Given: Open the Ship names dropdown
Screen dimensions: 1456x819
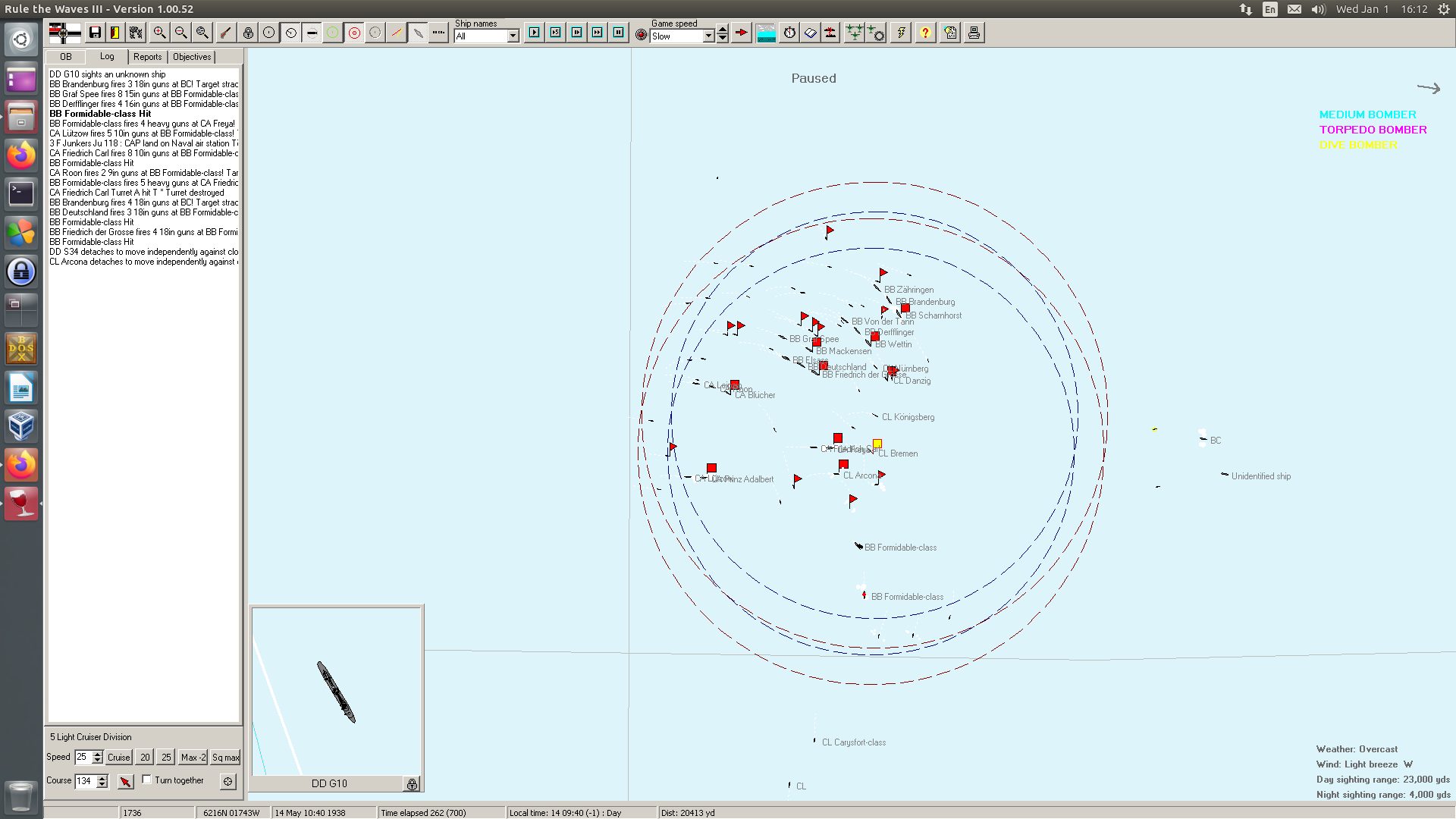Looking at the screenshot, I should [513, 36].
